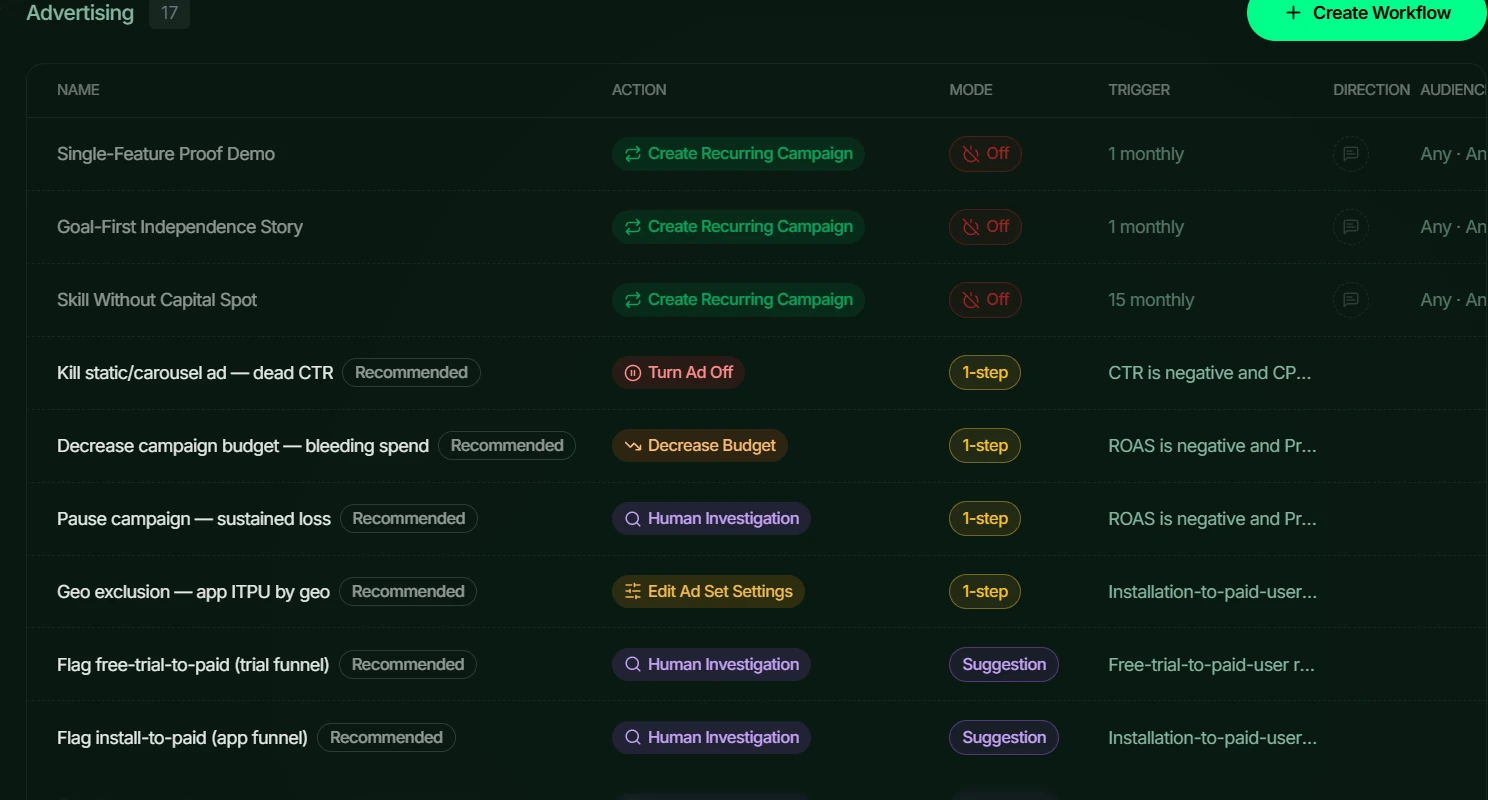1488x800 pixels.
Task: Click 'CTR is negative and CP...' trigger text
Action: coord(1209,373)
